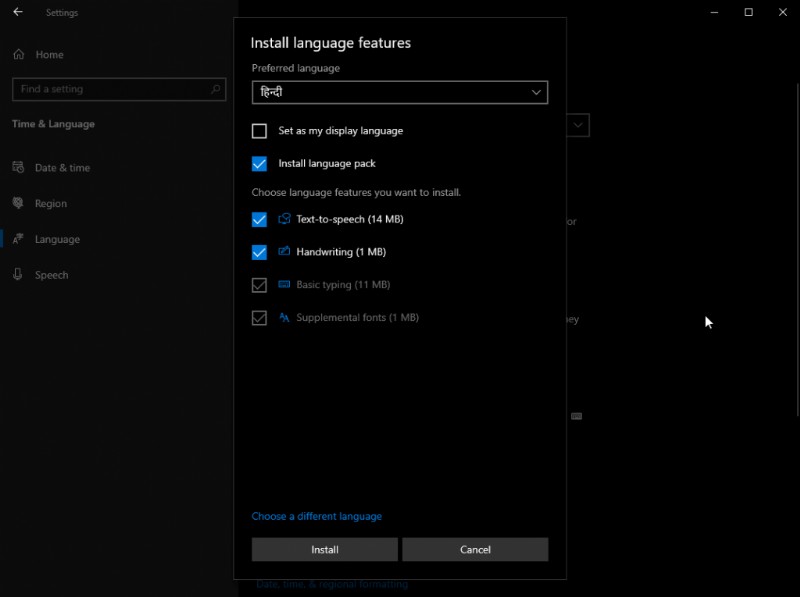Click the Home house icon
This screenshot has height=597, width=800.
17,54
